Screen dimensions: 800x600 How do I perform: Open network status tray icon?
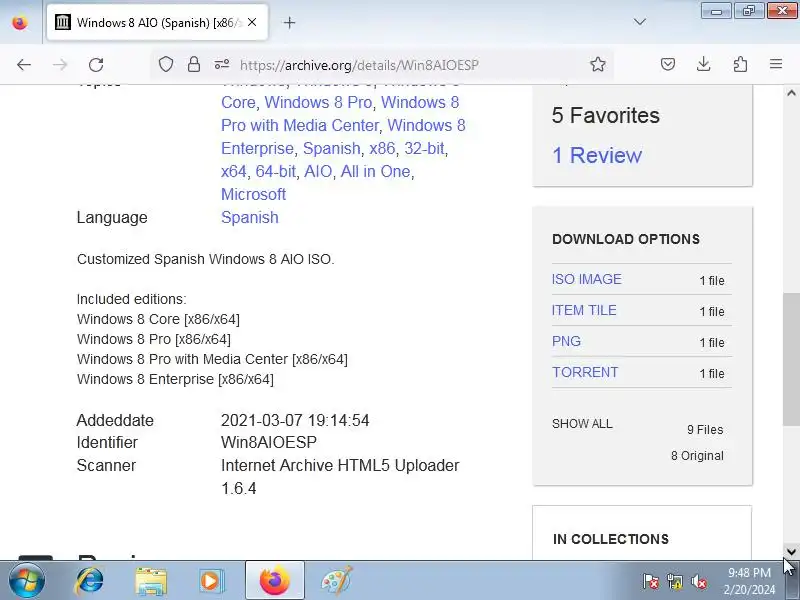tap(674, 582)
